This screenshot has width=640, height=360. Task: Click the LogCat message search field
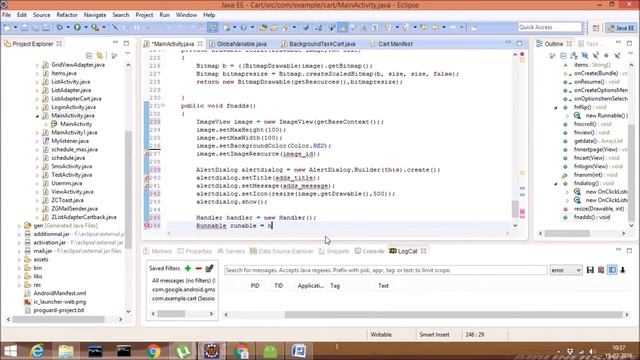coord(385,270)
